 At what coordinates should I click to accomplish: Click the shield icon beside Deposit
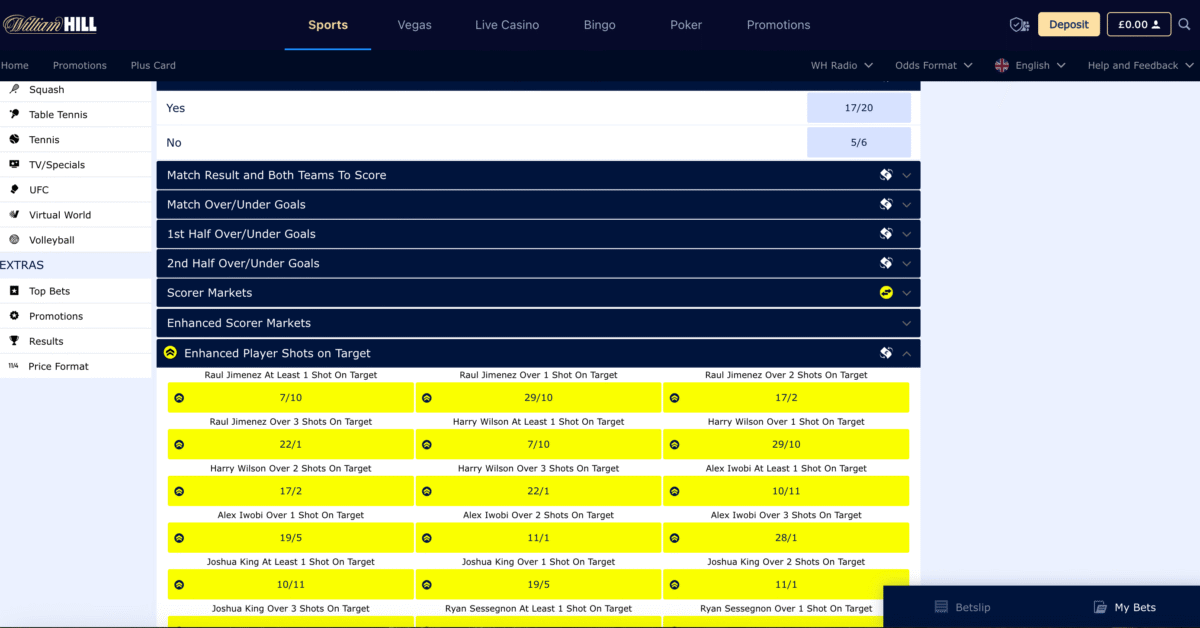1018,25
